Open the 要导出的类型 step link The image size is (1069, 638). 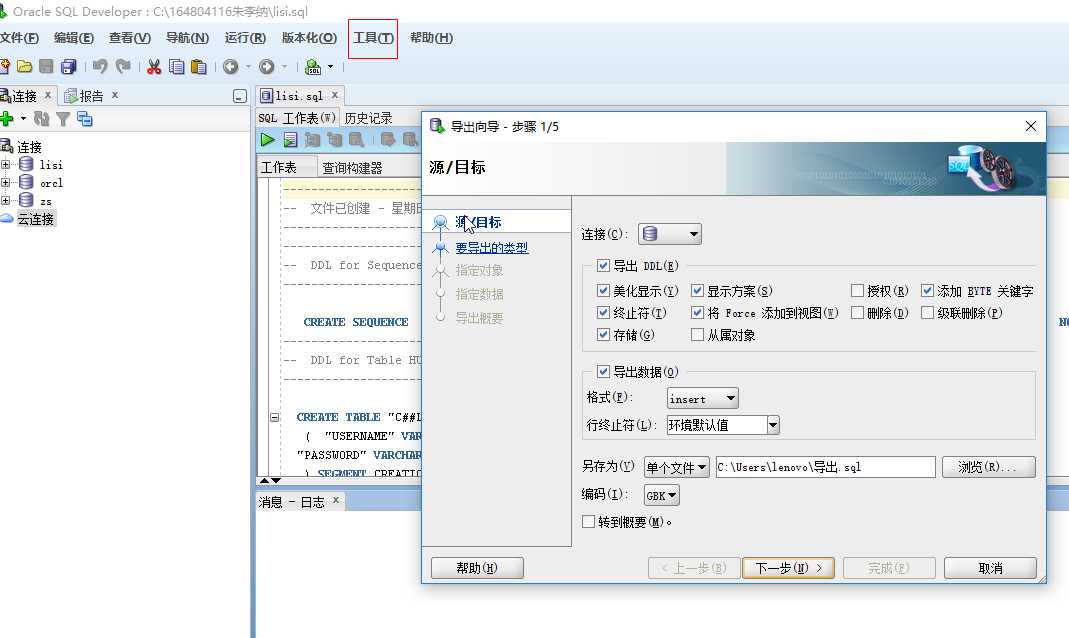[492, 247]
